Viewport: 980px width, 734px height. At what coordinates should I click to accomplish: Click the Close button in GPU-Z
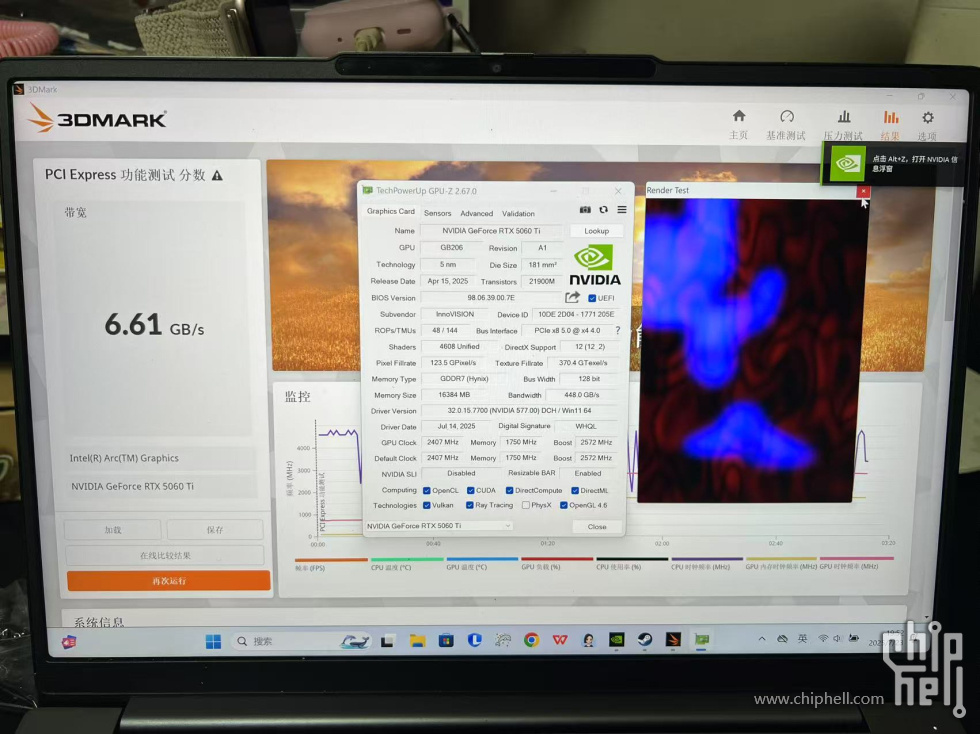click(597, 526)
